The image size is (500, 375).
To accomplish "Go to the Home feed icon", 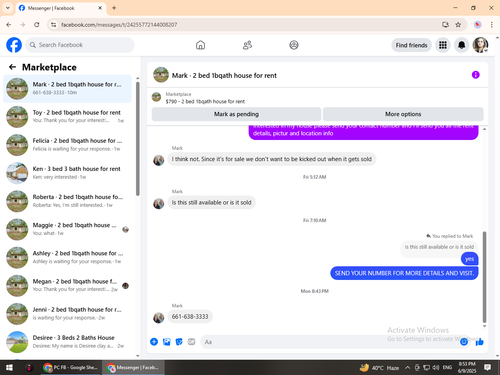I will 200,45.
